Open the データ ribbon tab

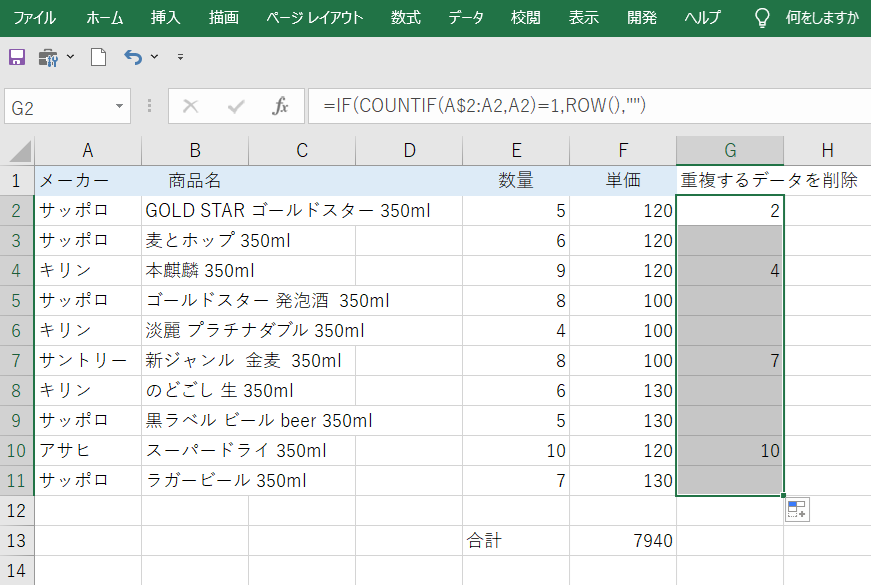pos(465,17)
